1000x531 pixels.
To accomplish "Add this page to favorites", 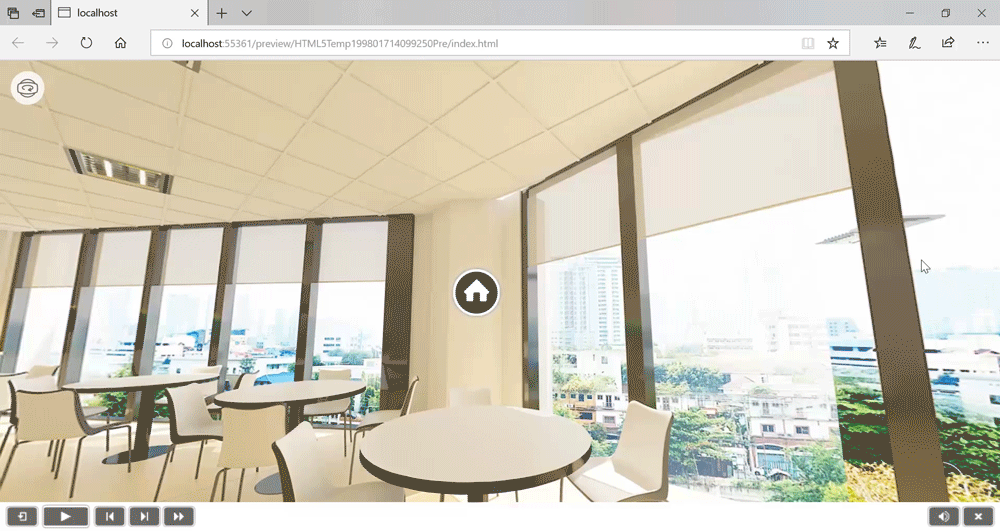I will pyautogui.click(x=833, y=43).
